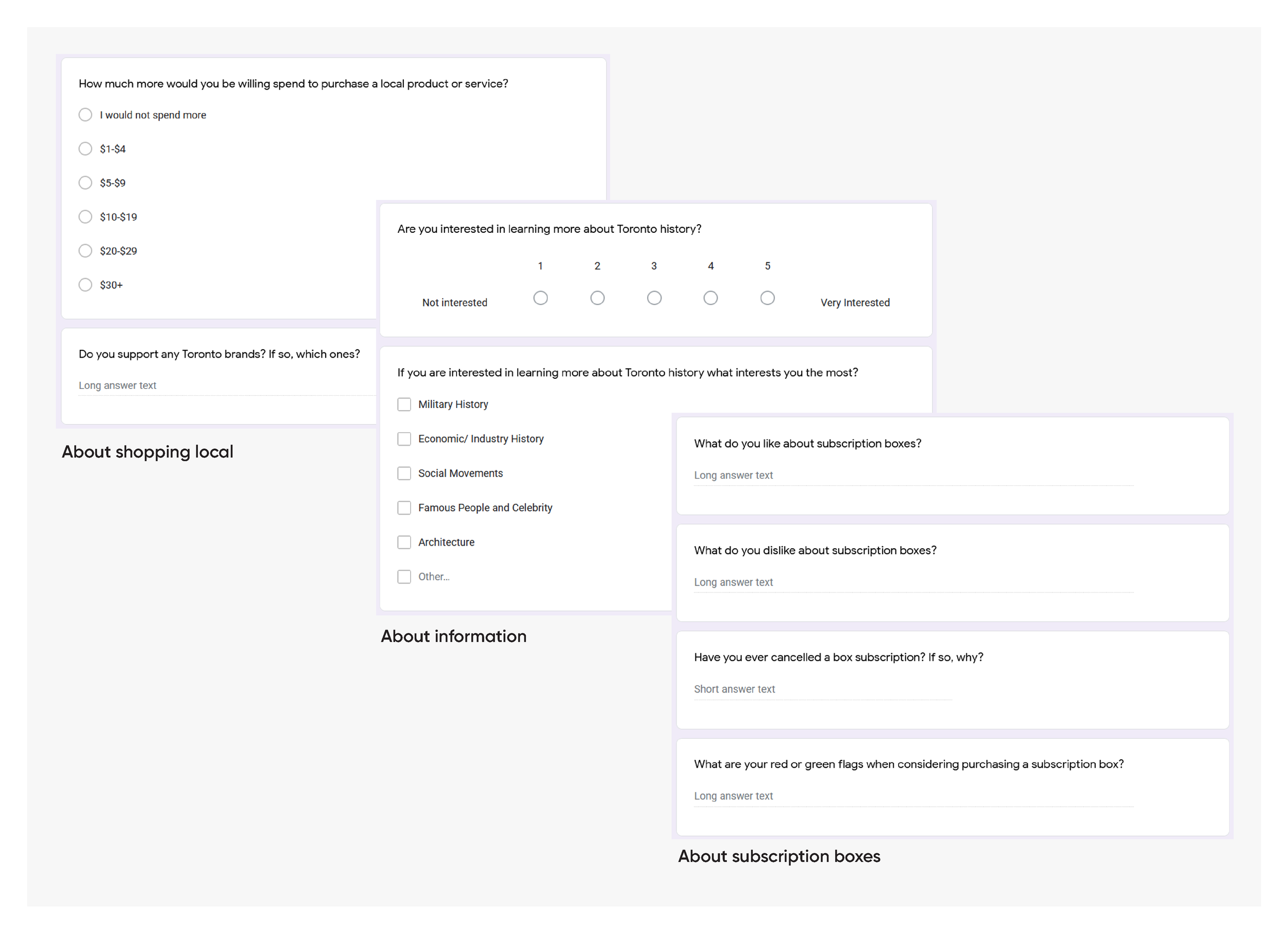Tick the Famous People and Celebrity checkbox
Image resolution: width=1288 pixels, height=933 pixels.
[x=404, y=507]
